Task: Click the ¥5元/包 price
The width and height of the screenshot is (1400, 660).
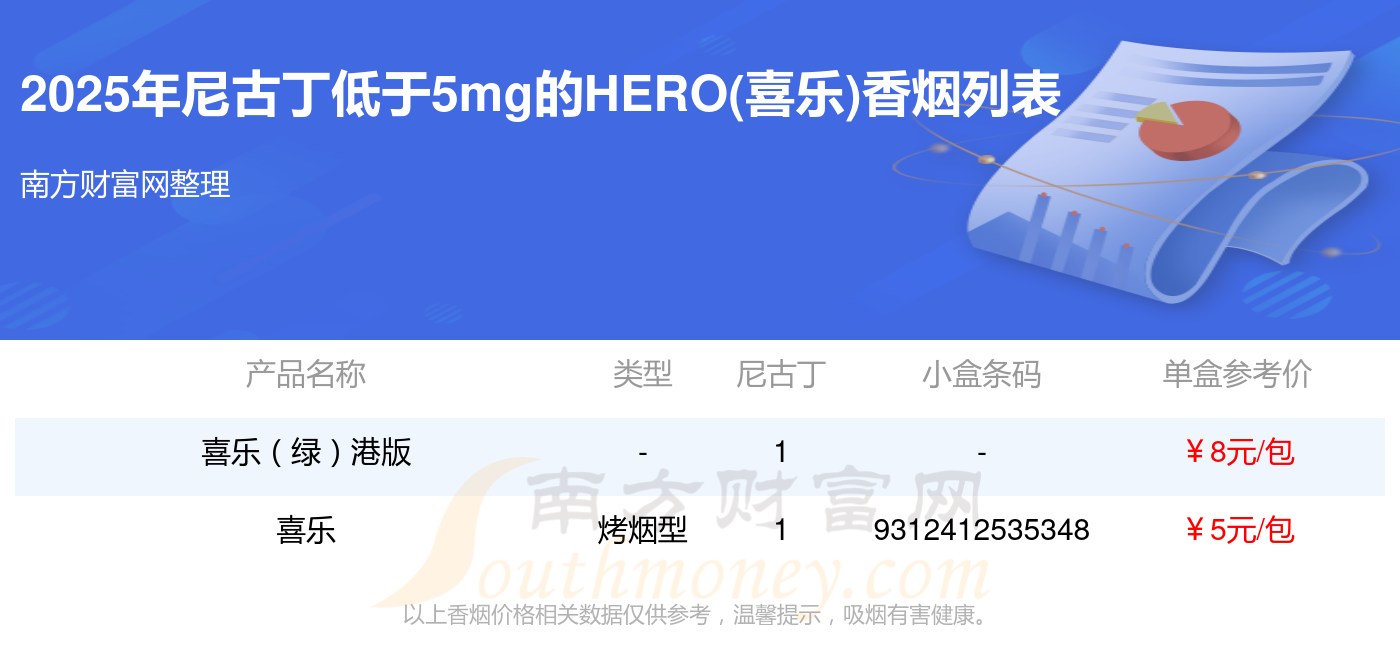Action: tap(1238, 530)
